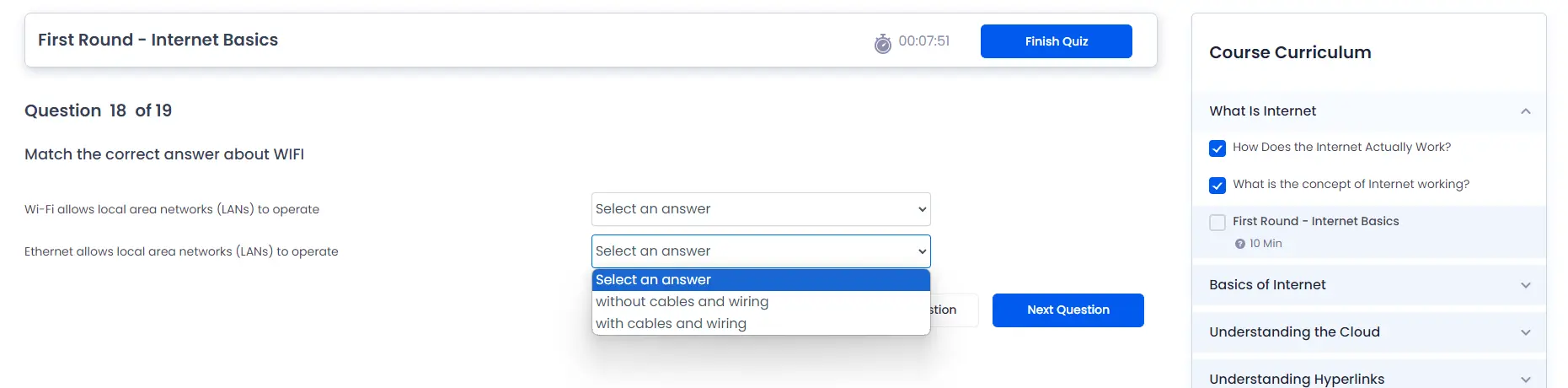Uncheck How Does the Internet Actually Work
The image size is (1568, 388).
coord(1217,148)
